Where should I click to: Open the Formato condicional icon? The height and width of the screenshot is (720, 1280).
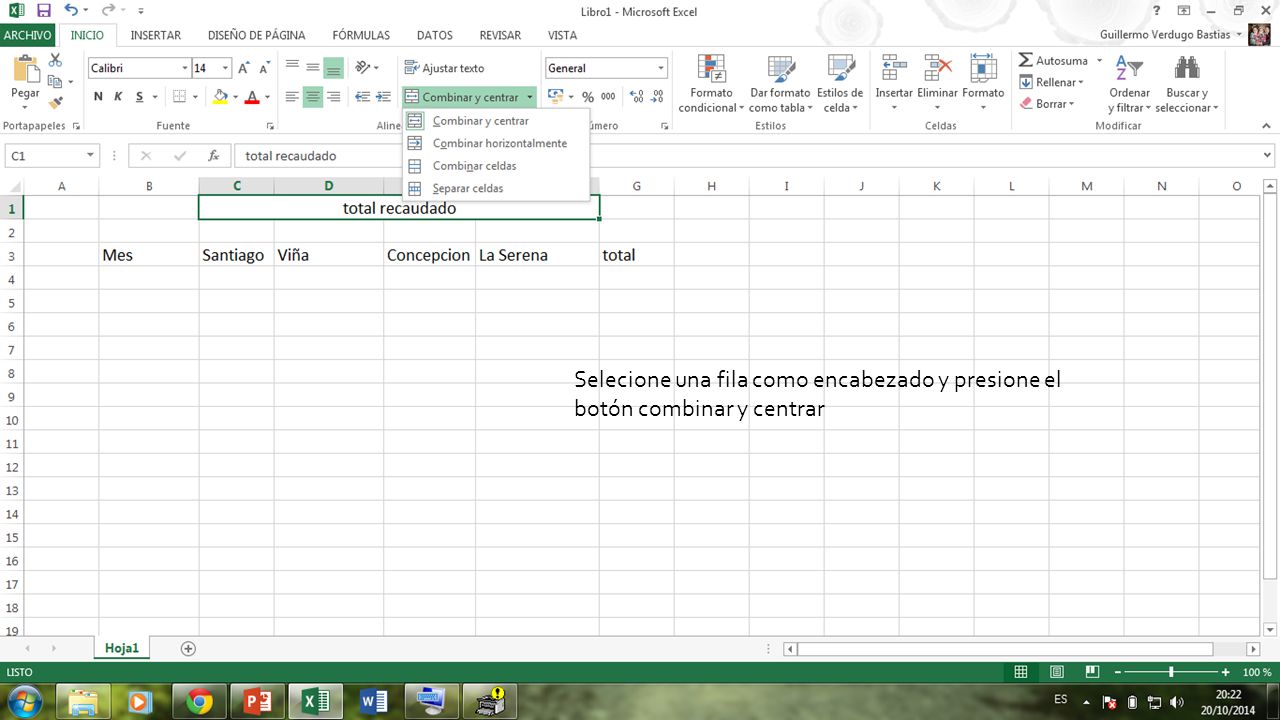(x=711, y=69)
